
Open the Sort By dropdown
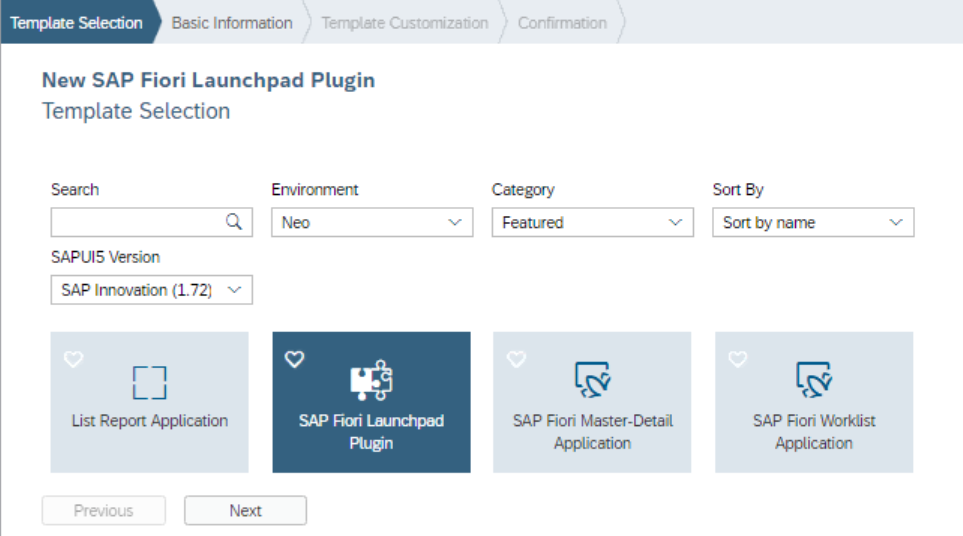pos(813,222)
